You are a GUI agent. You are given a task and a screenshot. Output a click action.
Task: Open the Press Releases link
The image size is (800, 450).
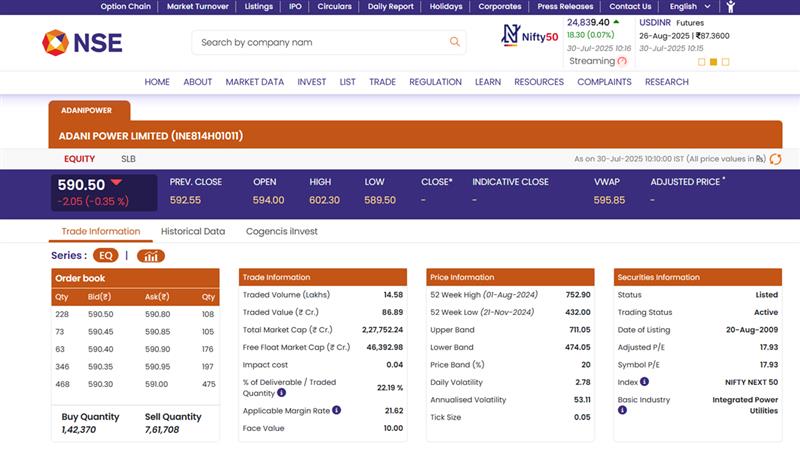coord(565,6)
